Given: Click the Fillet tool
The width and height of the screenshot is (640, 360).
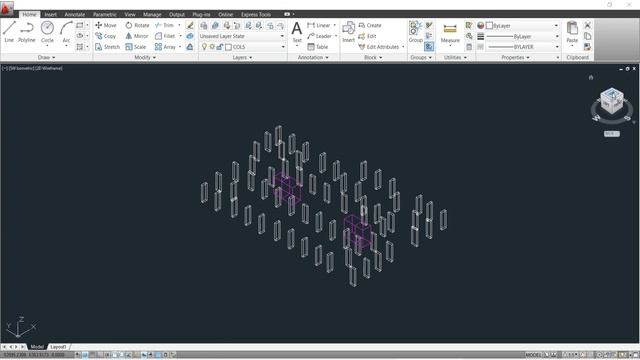Looking at the screenshot, I should (165, 36).
